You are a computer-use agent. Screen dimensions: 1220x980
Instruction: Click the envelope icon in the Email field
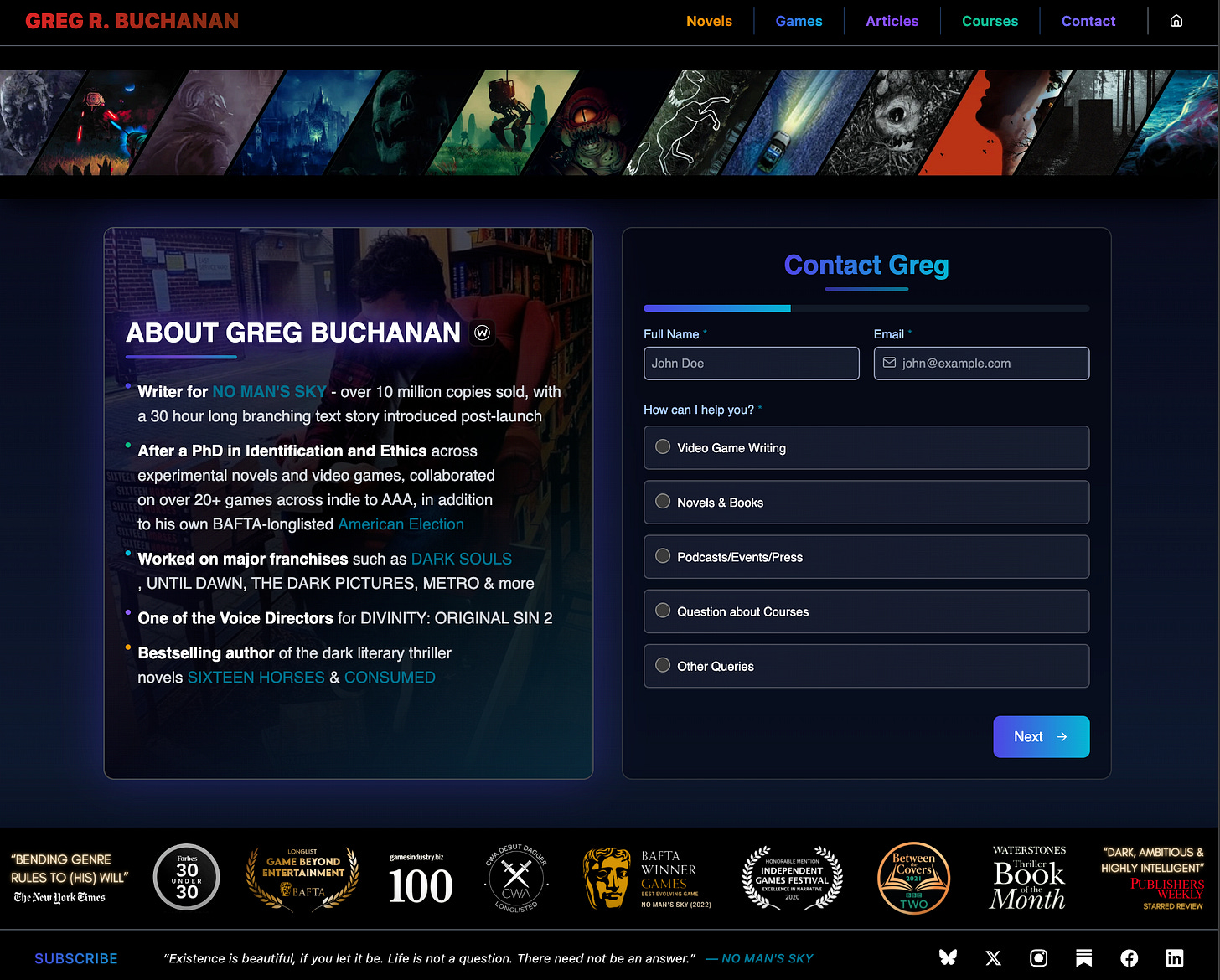pyautogui.click(x=889, y=363)
